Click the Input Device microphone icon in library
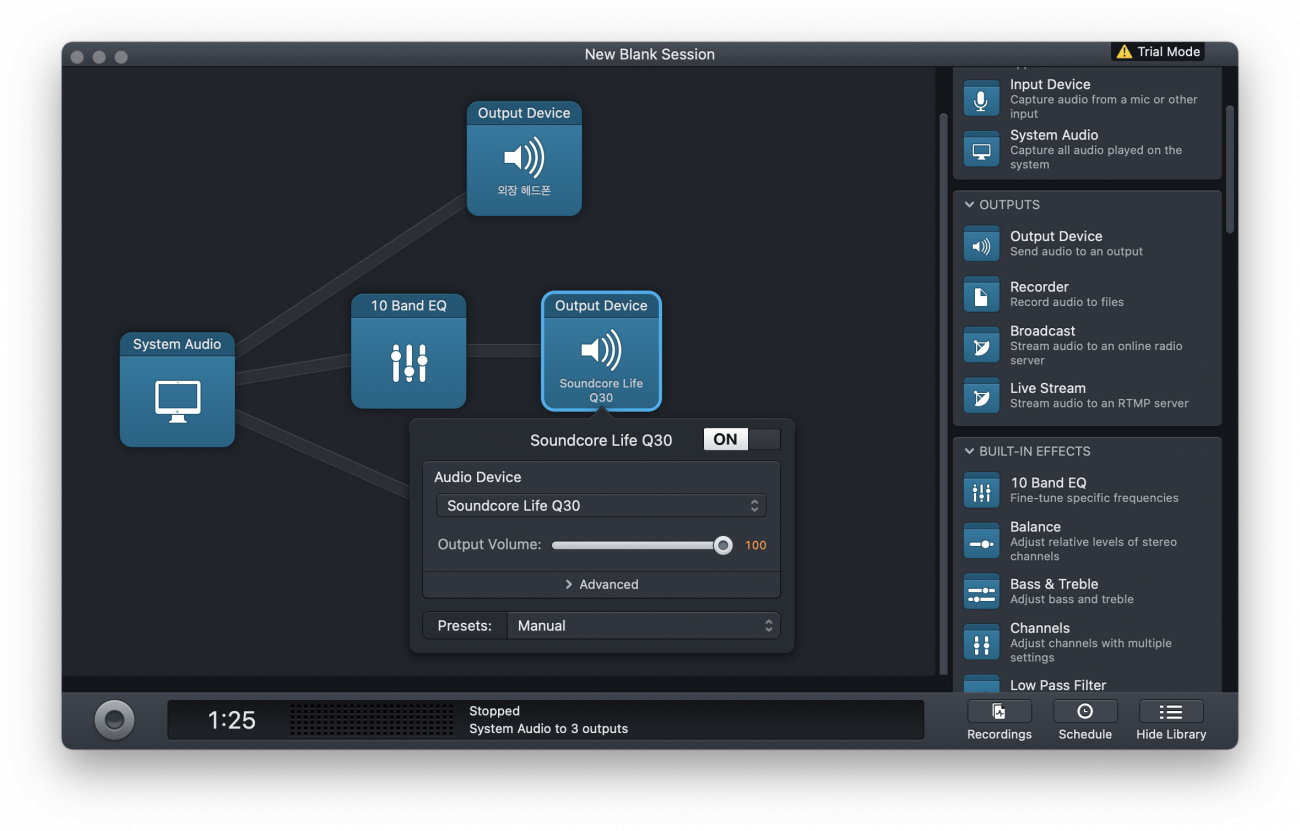Viewport: 1300px width, 831px height. click(981, 99)
